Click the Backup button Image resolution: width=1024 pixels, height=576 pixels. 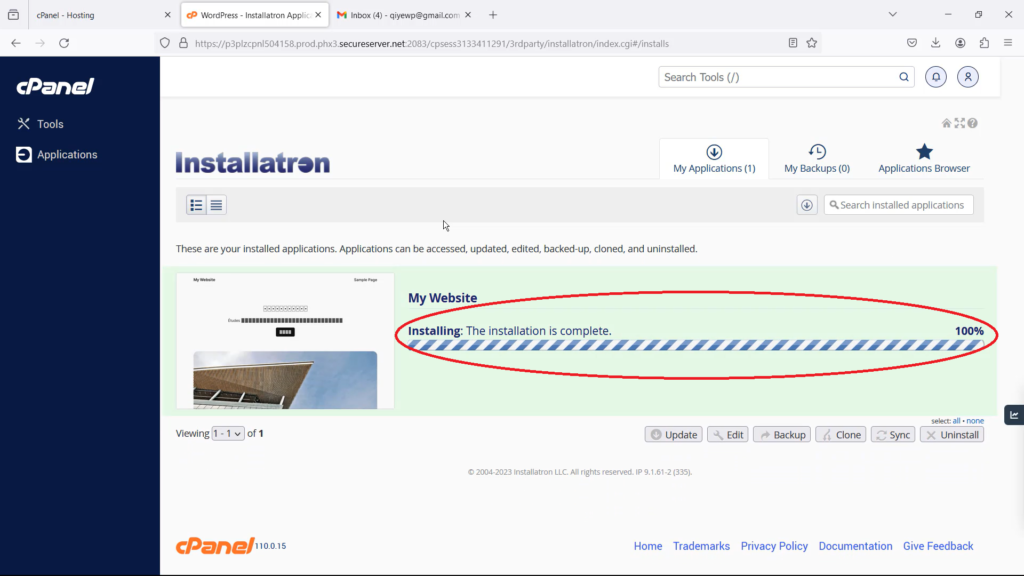[x=782, y=434]
